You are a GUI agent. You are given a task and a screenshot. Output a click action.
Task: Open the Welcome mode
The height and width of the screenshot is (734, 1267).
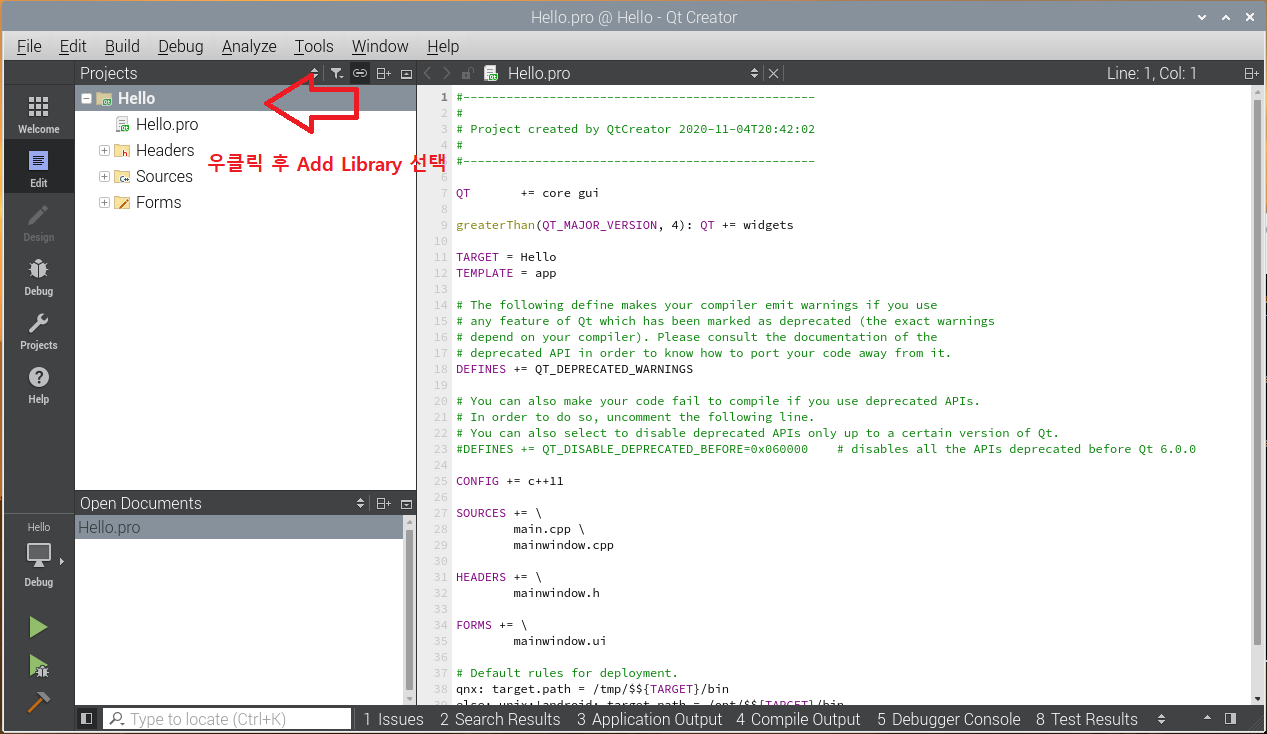click(38, 115)
